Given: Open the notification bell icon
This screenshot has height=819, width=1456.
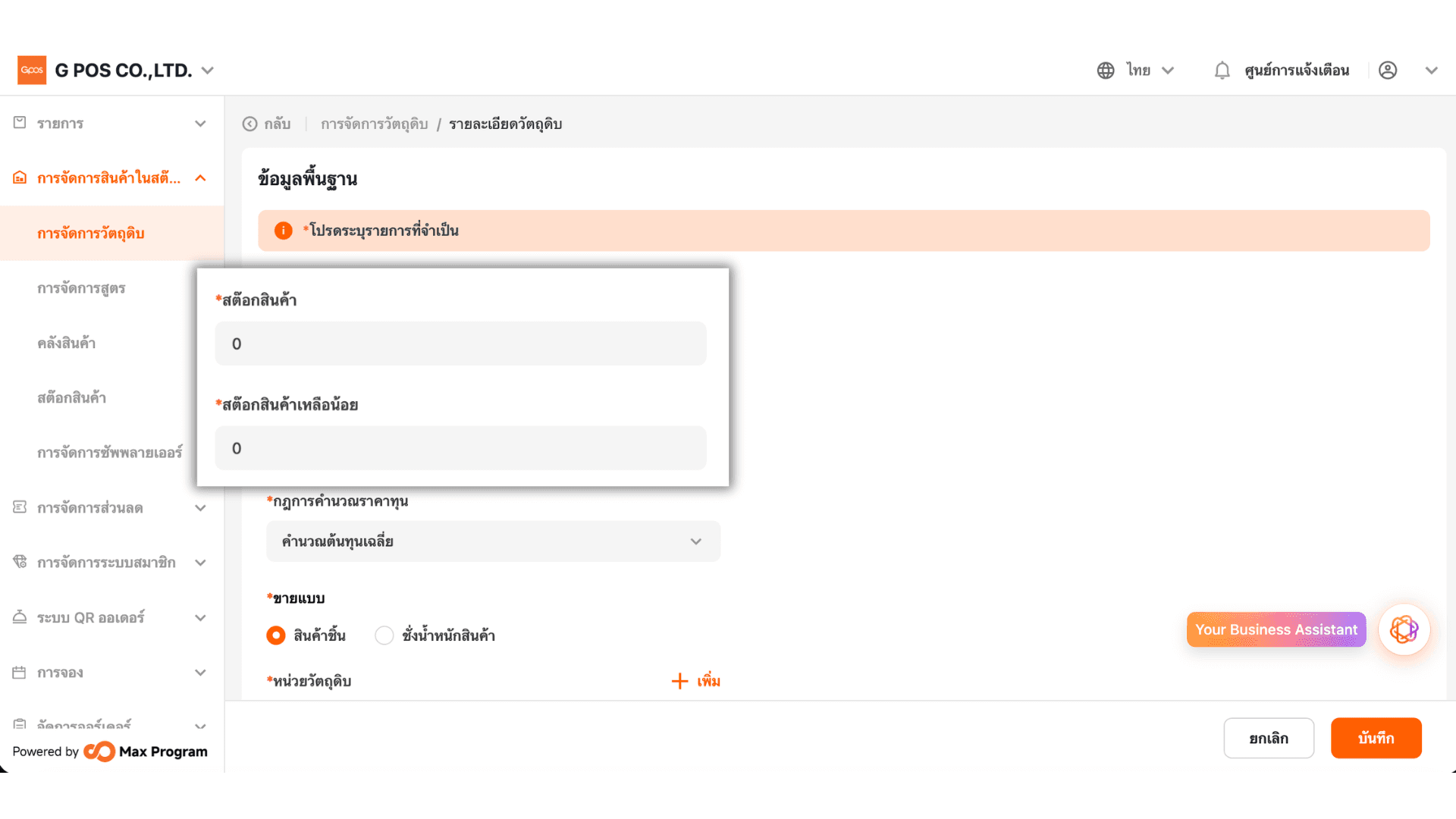Looking at the screenshot, I should pos(1222,71).
